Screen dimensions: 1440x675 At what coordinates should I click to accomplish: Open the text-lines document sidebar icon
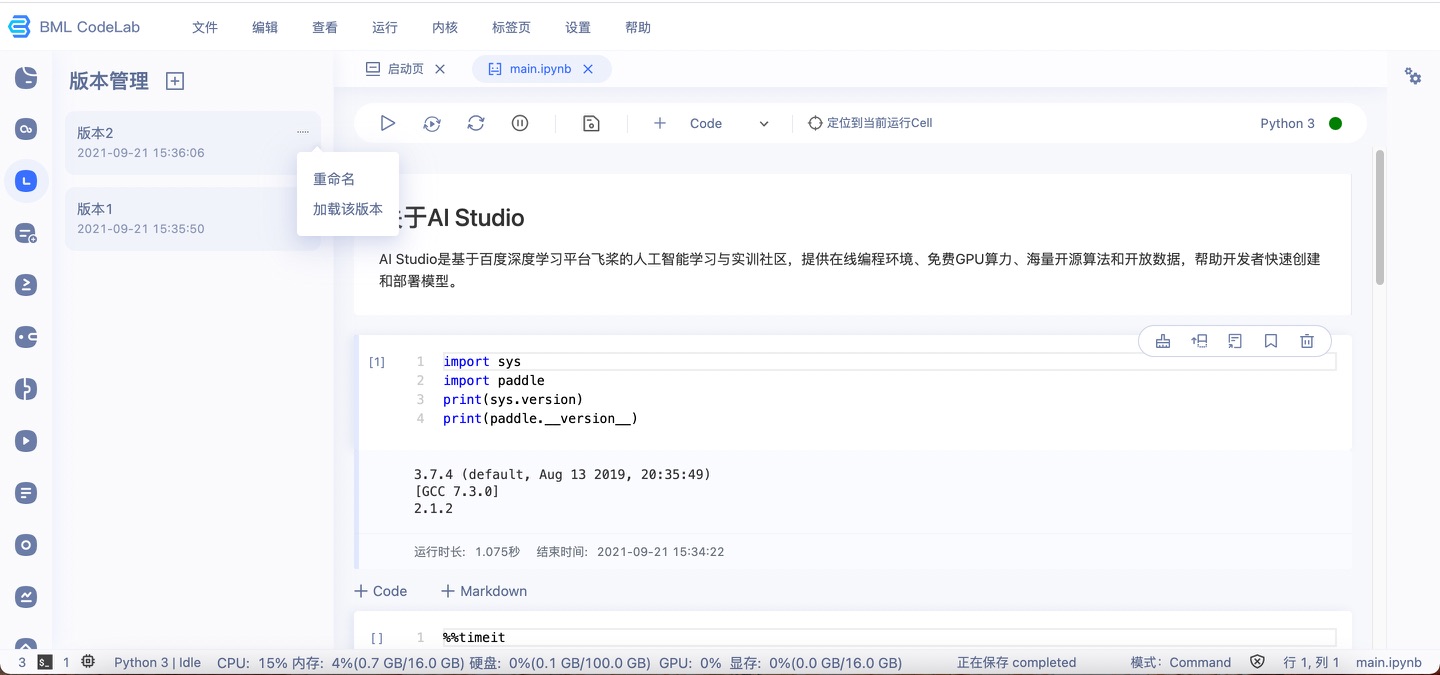click(x=26, y=493)
